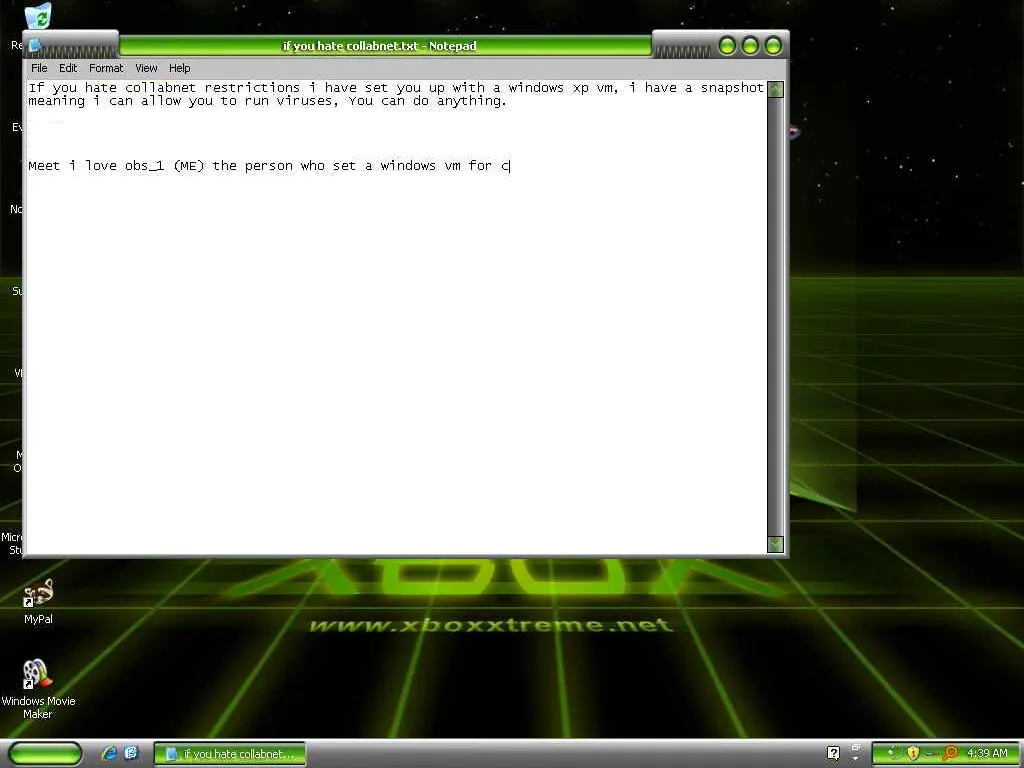Open the Format menu in Notepad
This screenshot has width=1024, height=768.
click(x=106, y=68)
